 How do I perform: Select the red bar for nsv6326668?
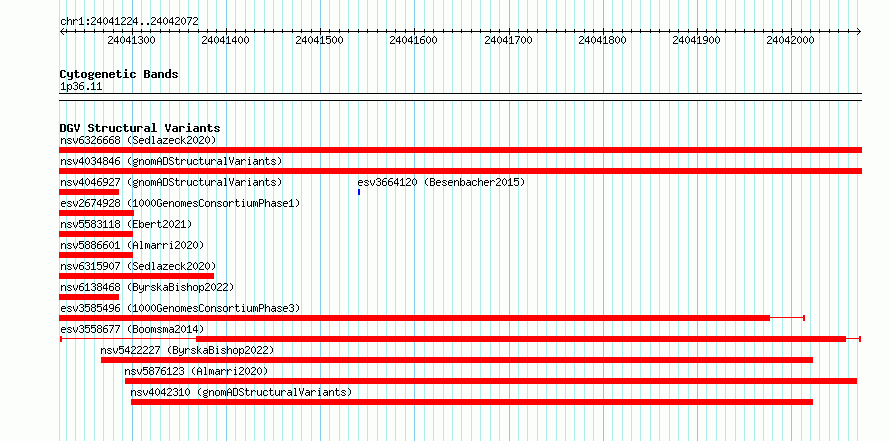click(x=460, y=150)
